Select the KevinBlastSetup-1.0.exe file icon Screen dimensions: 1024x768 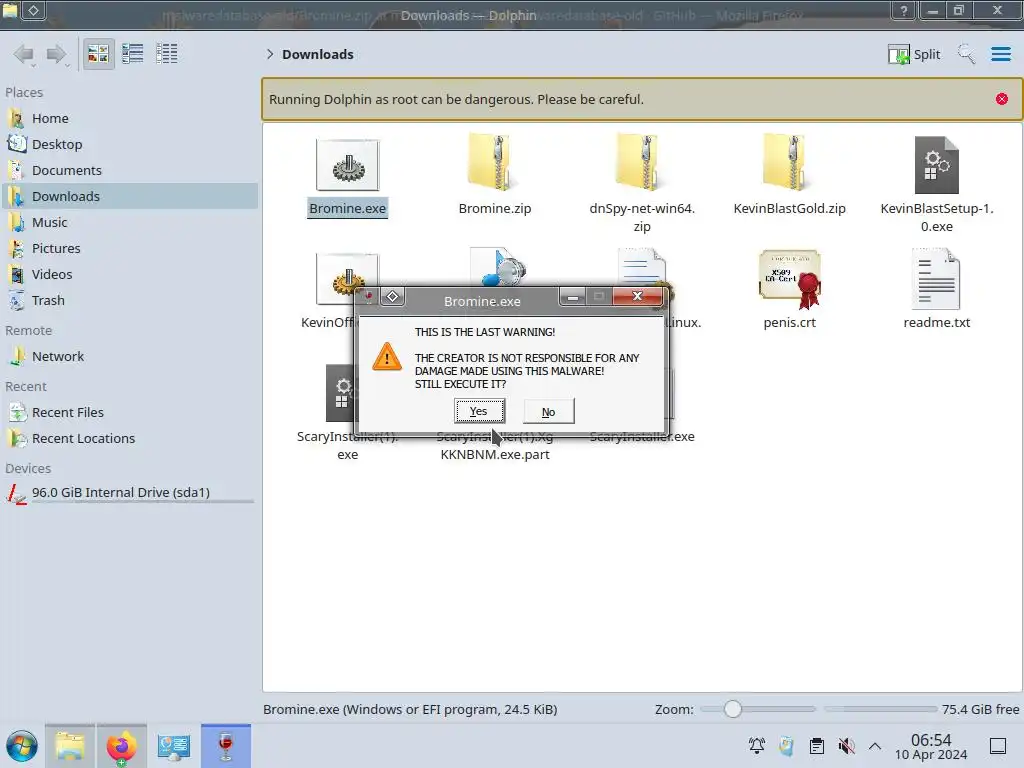pos(936,165)
